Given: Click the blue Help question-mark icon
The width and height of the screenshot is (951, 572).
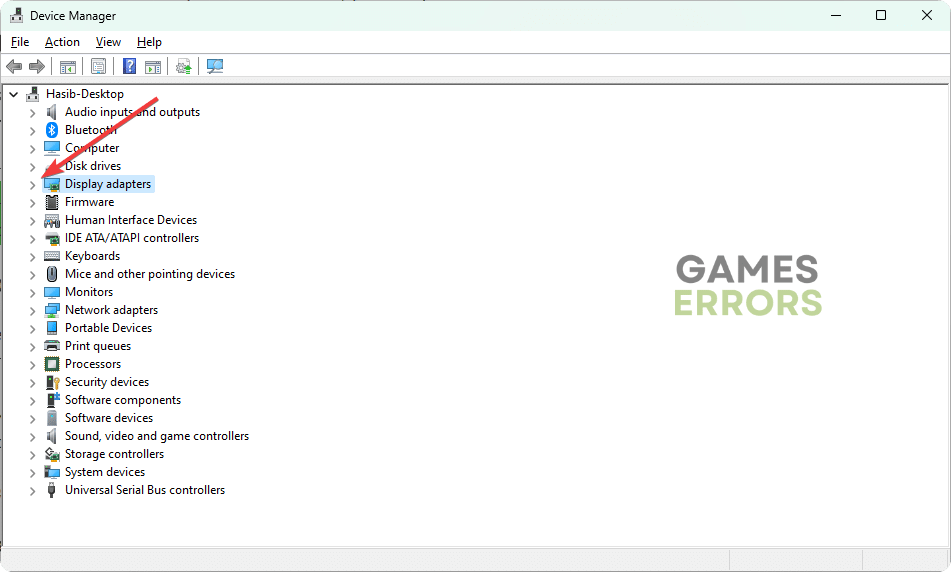Looking at the screenshot, I should click(x=129, y=67).
